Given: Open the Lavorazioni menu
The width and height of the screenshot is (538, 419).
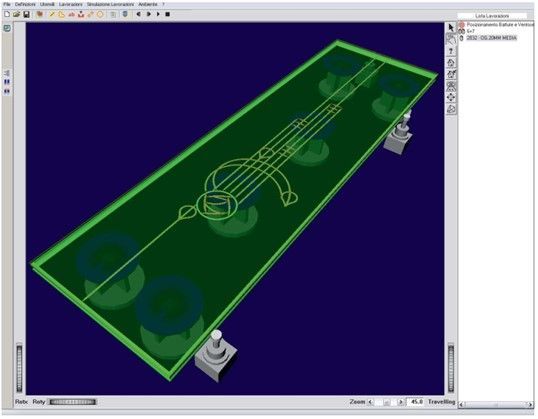Looking at the screenshot, I should [x=71, y=4].
